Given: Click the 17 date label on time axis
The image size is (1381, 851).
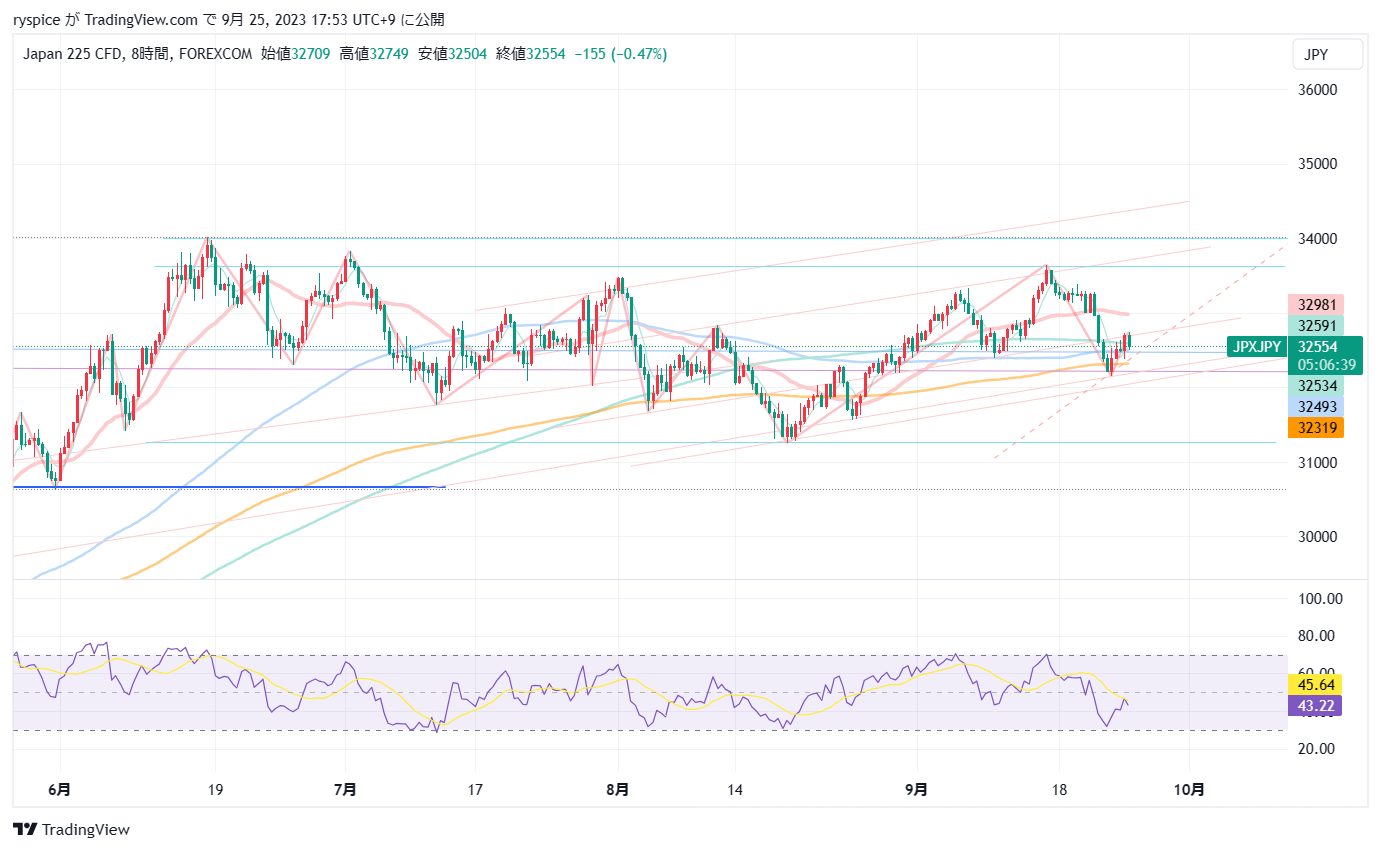Looking at the screenshot, I should coord(475,789).
